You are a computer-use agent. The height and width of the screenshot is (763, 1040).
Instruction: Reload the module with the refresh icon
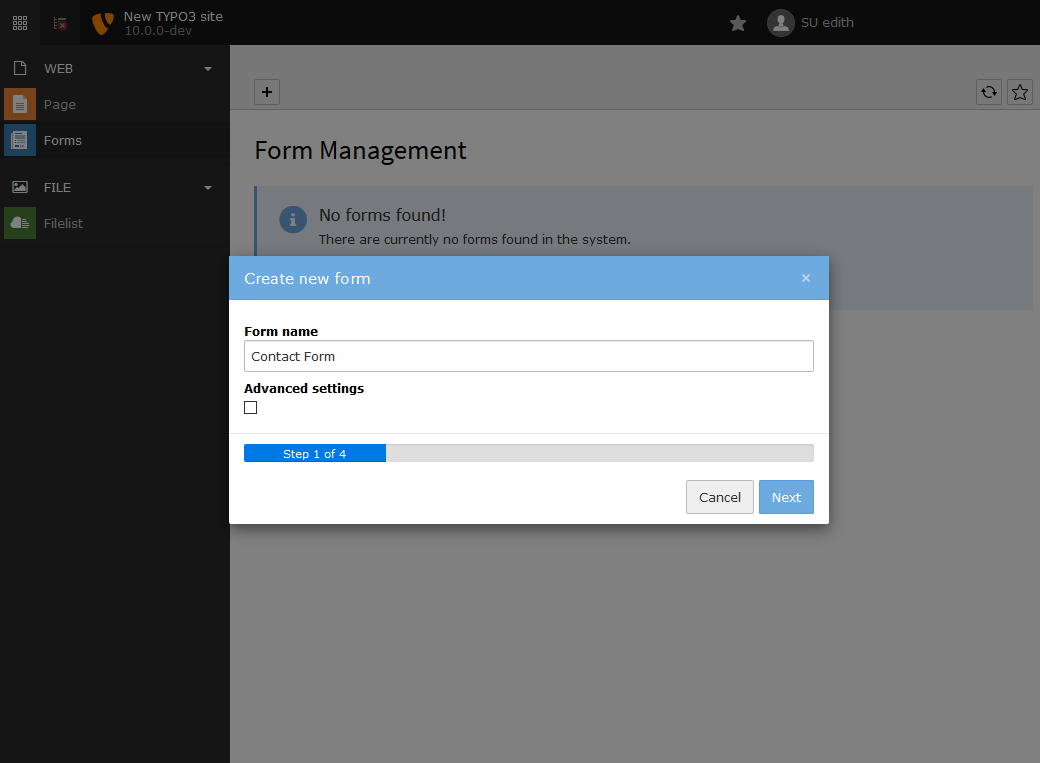[x=988, y=92]
